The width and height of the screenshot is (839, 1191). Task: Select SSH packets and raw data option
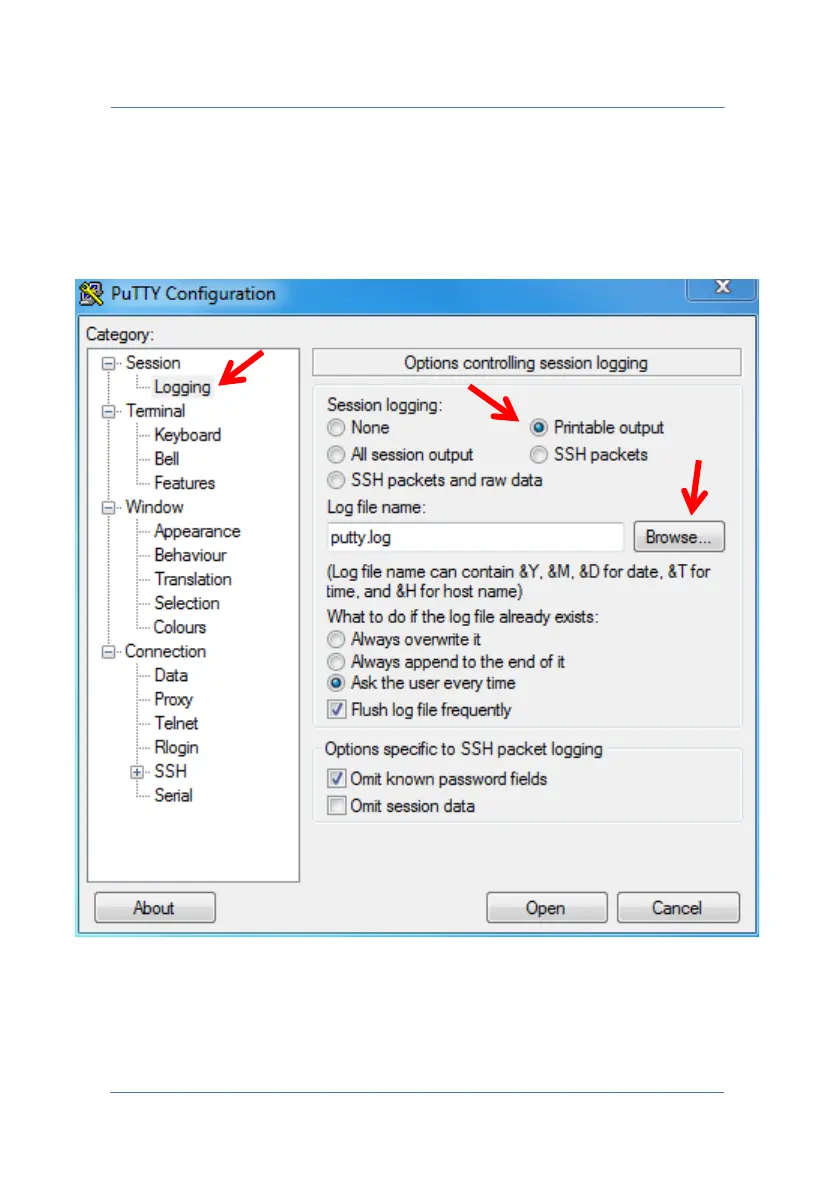pyautogui.click(x=336, y=480)
